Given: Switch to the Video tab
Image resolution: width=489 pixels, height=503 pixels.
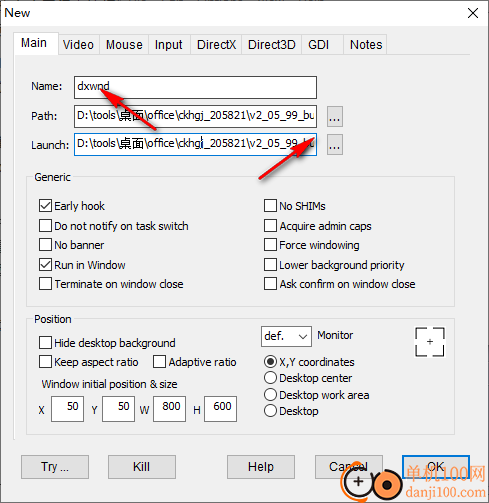Looking at the screenshot, I should coord(78,45).
